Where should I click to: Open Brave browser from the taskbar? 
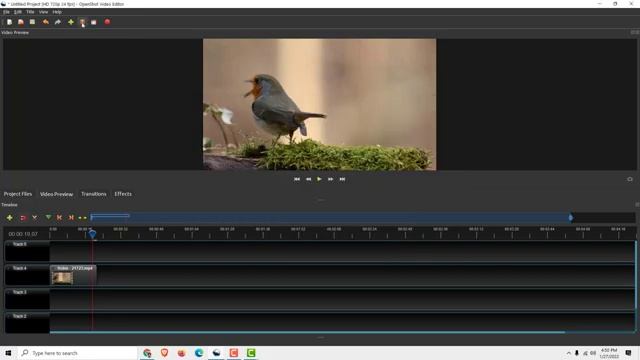(x=164, y=353)
